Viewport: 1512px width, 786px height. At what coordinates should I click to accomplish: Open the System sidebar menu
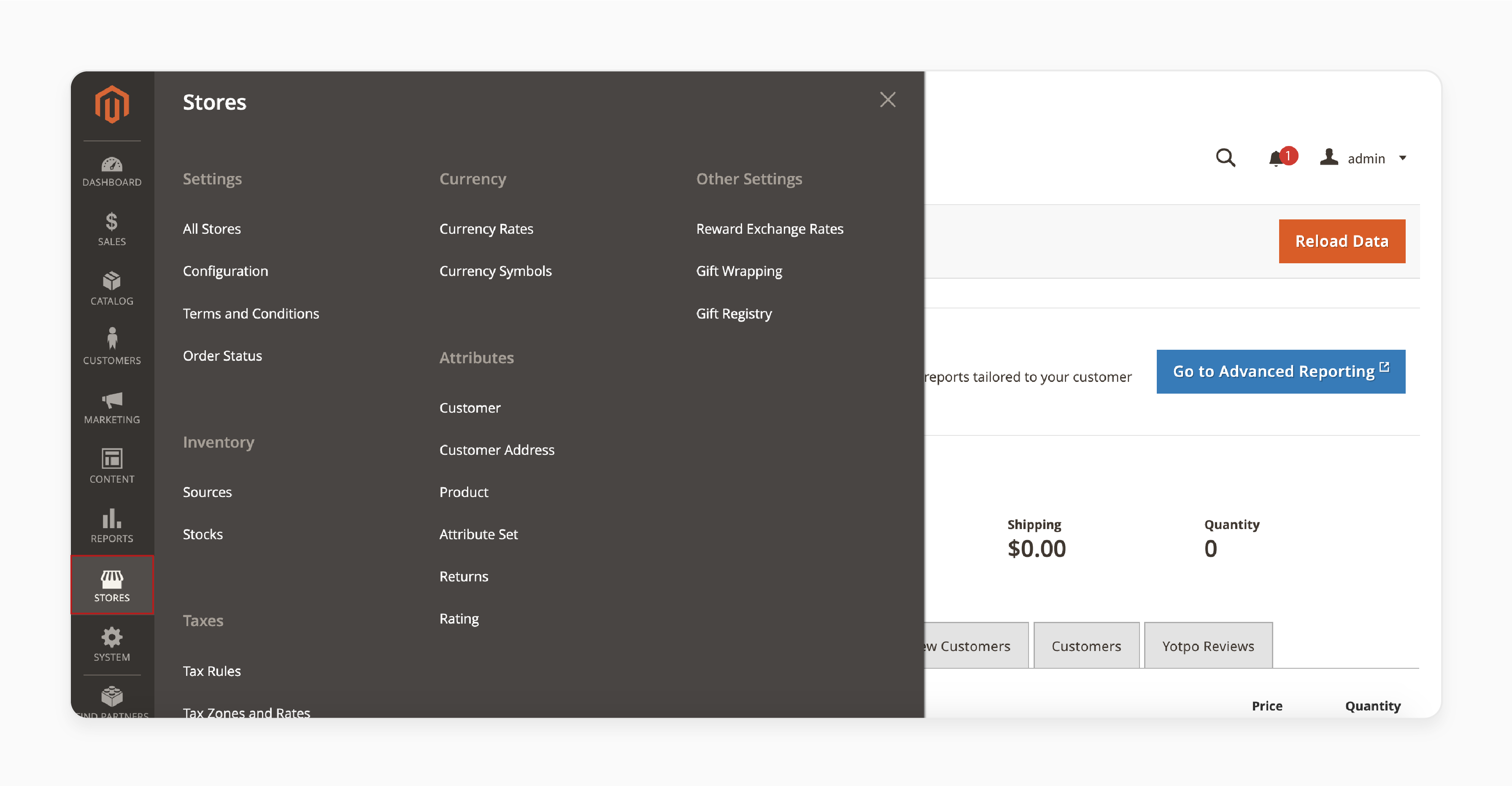[x=111, y=645]
